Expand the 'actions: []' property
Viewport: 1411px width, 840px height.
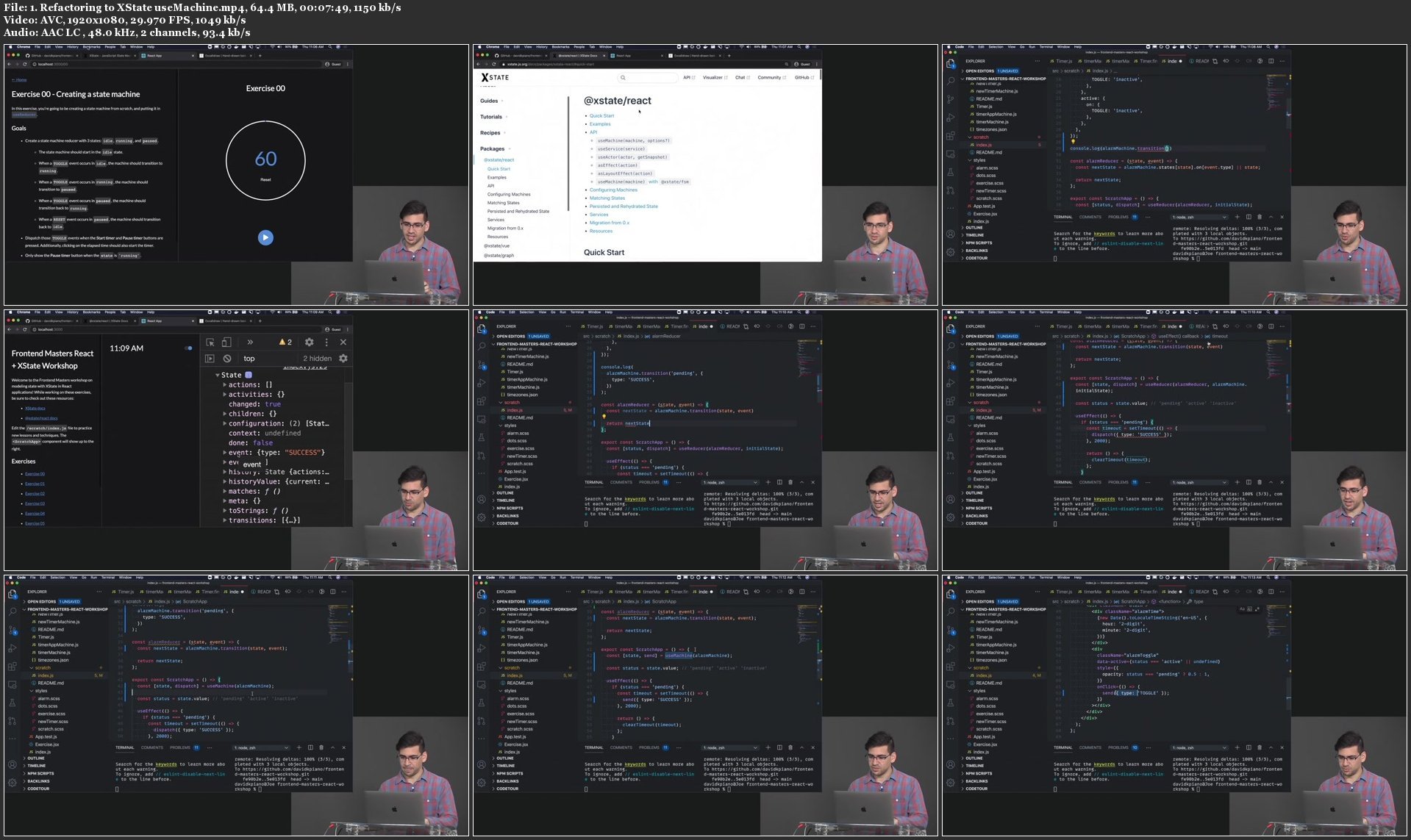(x=225, y=384)
